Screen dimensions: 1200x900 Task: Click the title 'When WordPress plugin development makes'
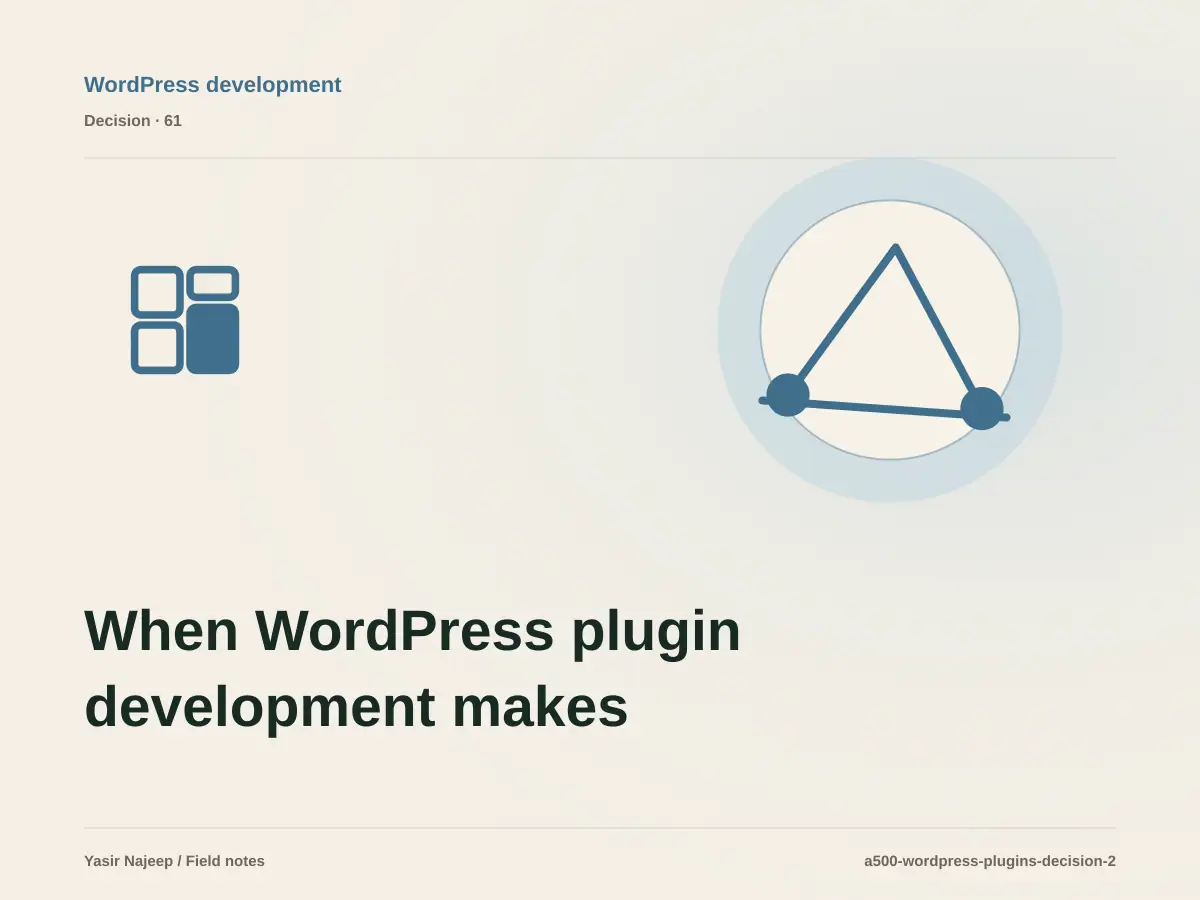click(x=412, y=669)
